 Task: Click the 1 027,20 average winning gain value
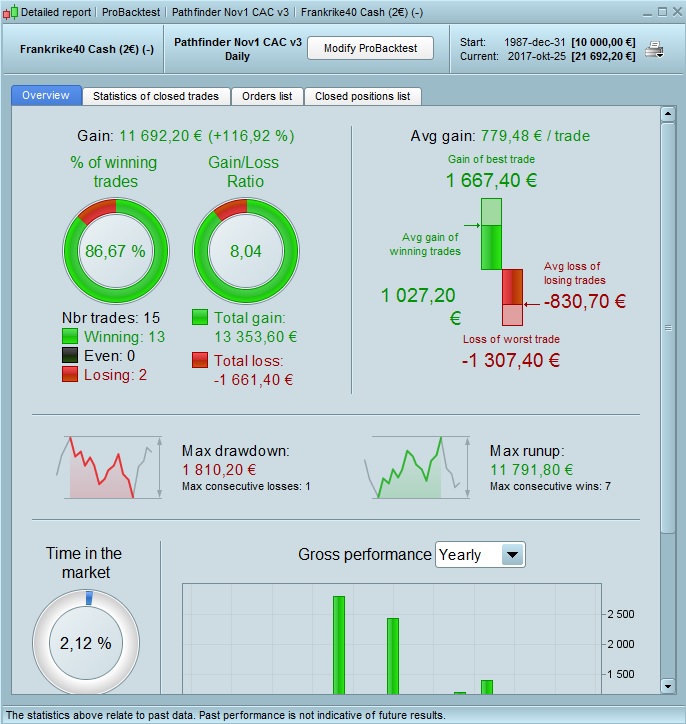coord(418,296)
